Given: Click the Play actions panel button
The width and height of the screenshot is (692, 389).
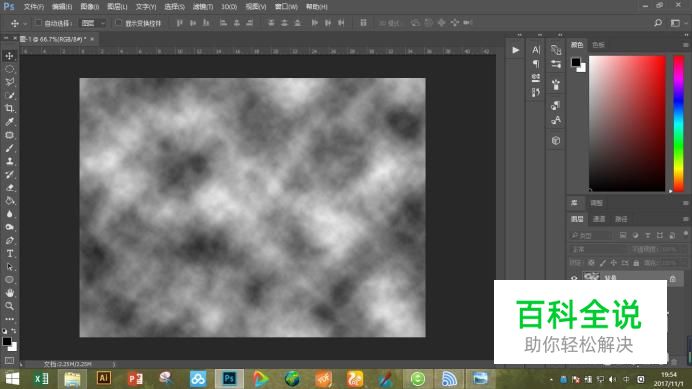Looking at the screenshot, I should (x=515, y=50).
